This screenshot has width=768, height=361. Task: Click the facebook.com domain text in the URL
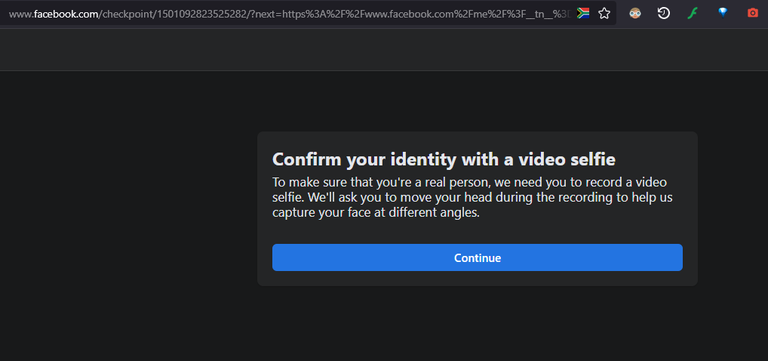66,14
